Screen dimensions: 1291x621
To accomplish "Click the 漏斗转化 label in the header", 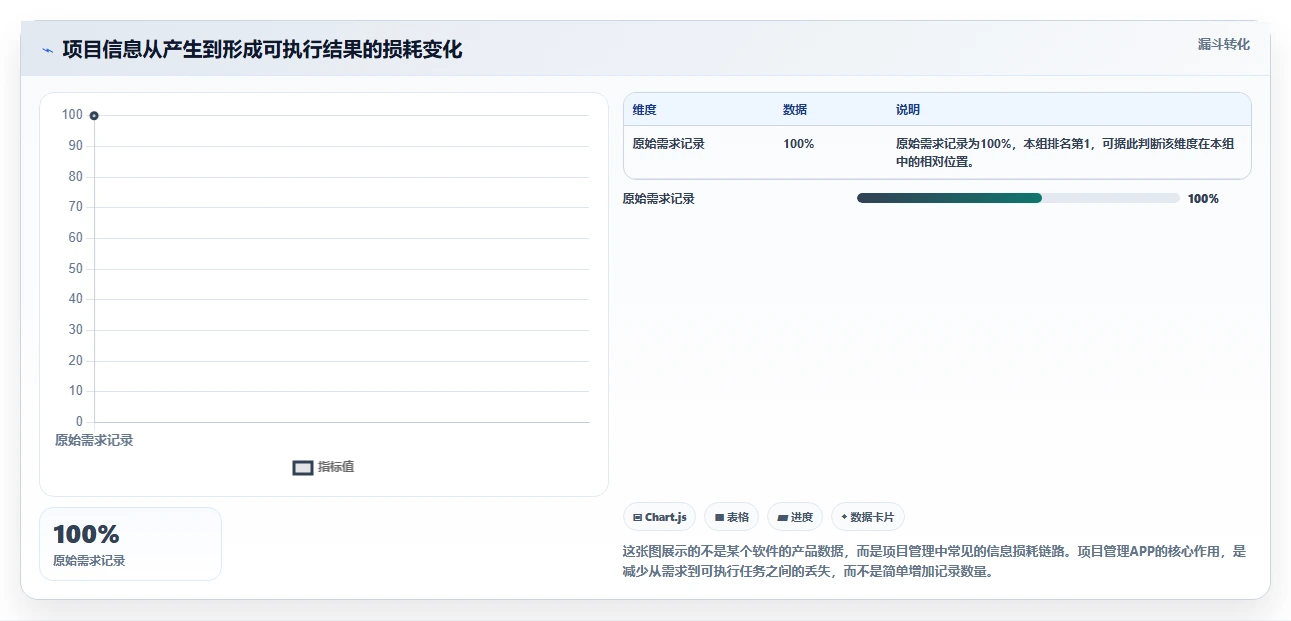I will [1223, 44].
